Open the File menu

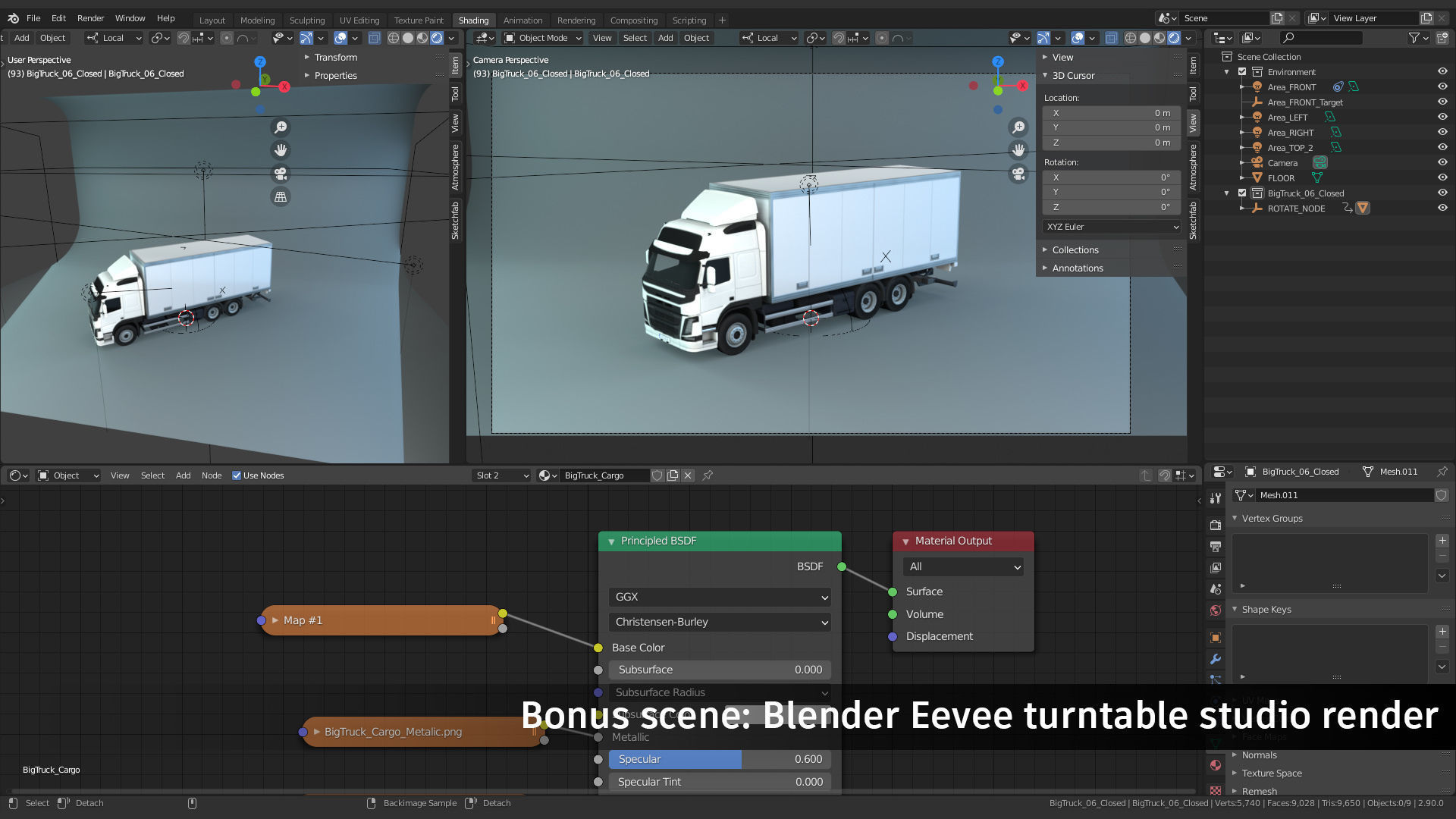point(33,18)
